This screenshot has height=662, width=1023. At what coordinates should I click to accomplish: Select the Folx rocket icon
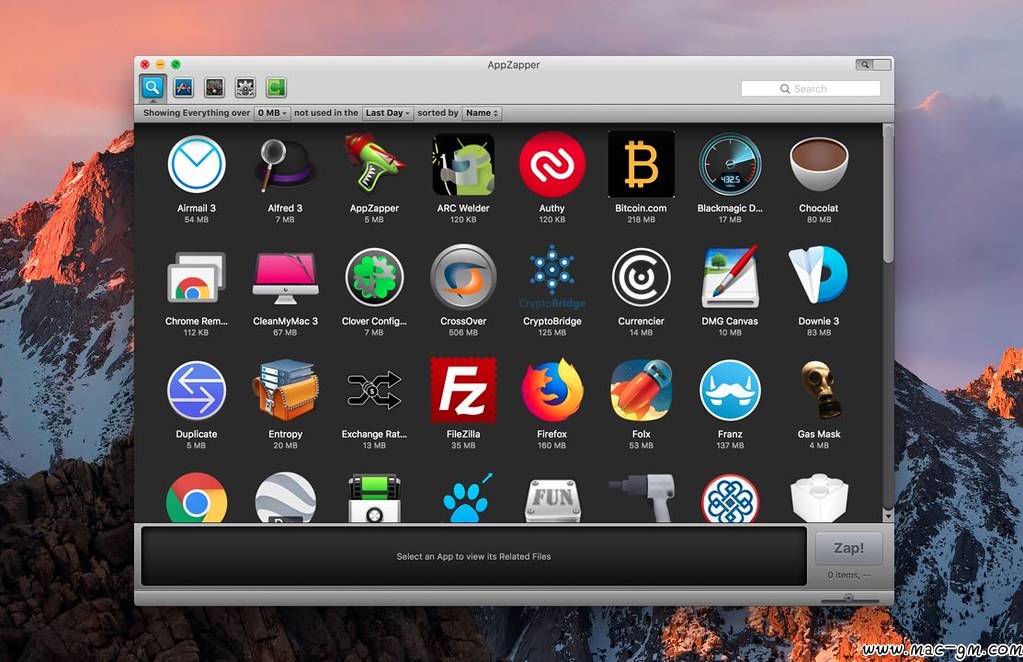pos(641,390)
